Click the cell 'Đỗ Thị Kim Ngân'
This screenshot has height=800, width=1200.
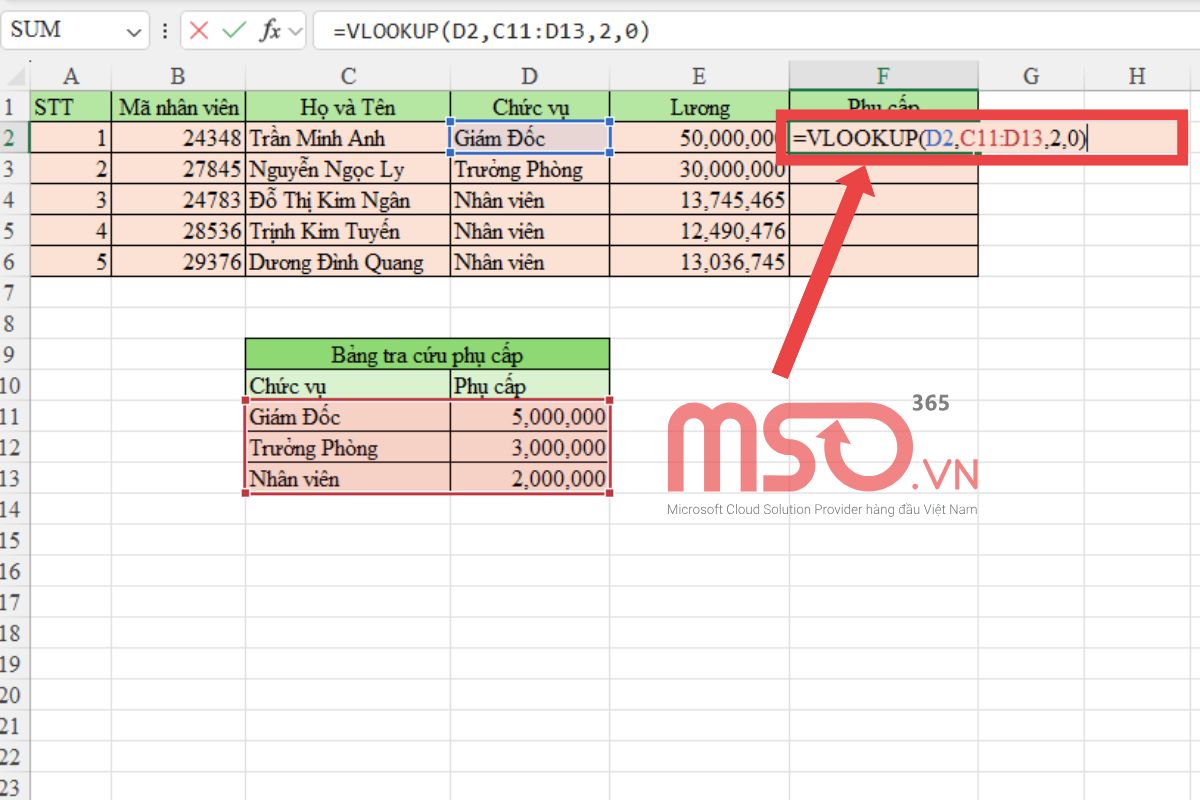pyautogui.click(x=348, y=200)
